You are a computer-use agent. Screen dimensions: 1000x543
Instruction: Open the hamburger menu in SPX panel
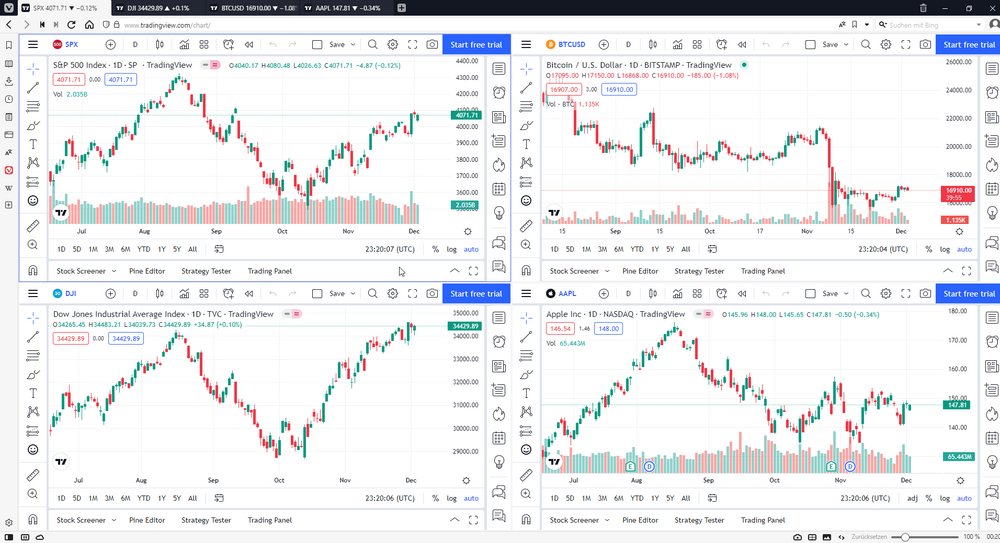33,45
